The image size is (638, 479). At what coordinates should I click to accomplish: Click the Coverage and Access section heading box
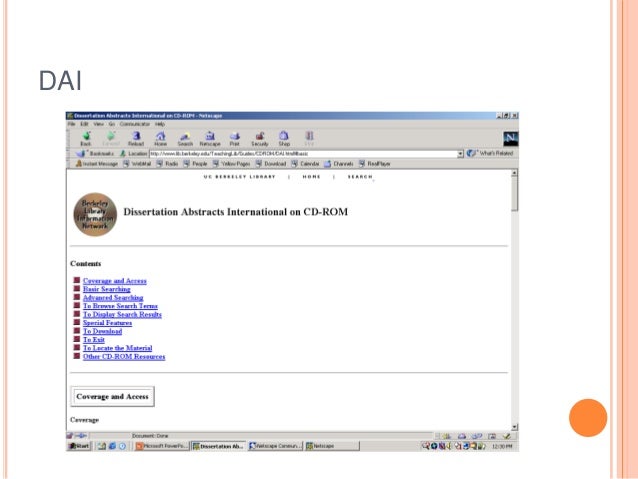(112, 396)
